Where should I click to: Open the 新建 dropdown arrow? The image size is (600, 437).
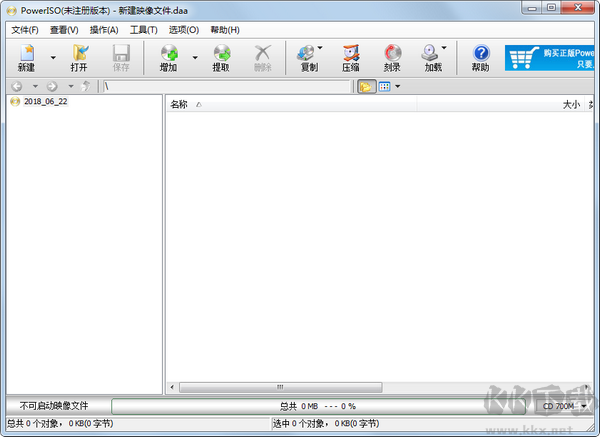53,58
